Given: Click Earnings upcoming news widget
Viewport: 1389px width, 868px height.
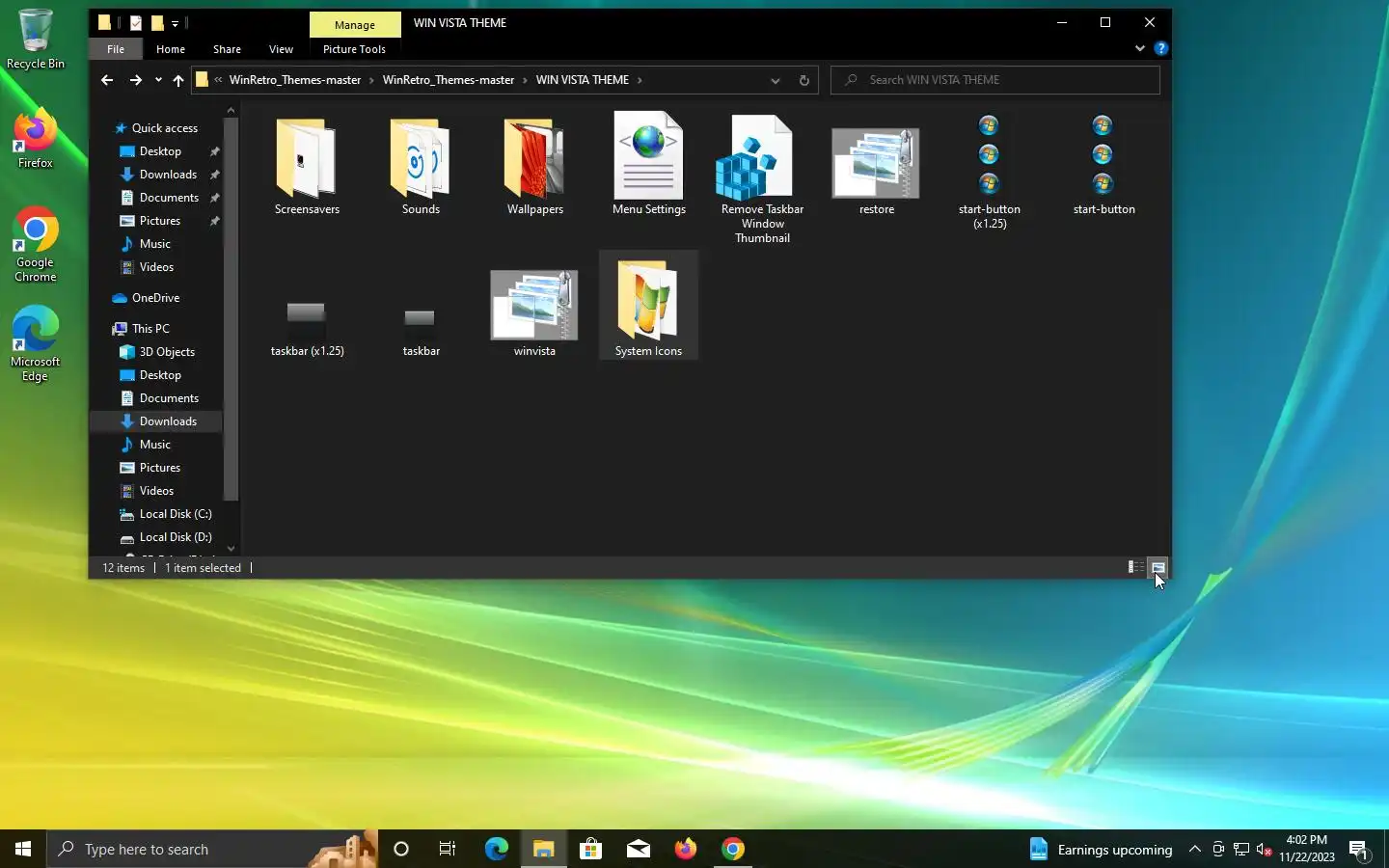Looking at the screenshot, I should pos(1101,849).
